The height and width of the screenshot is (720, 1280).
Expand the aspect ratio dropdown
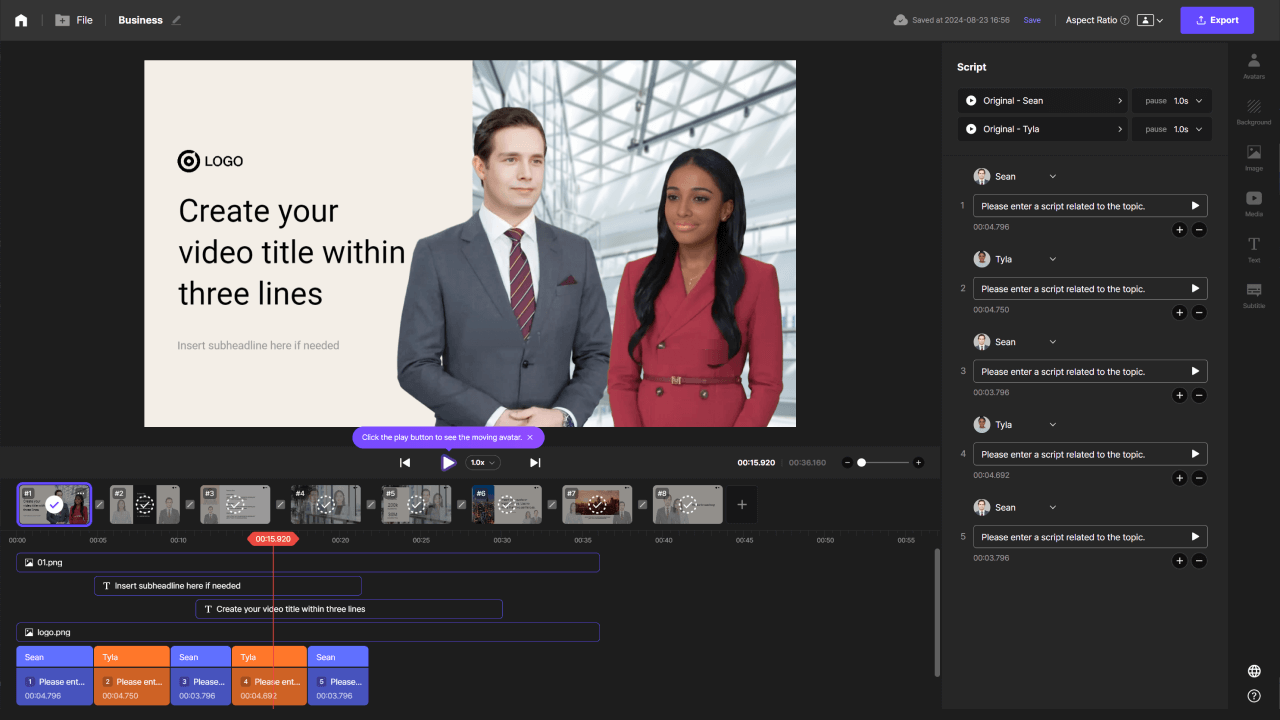tap(1150, 20)
